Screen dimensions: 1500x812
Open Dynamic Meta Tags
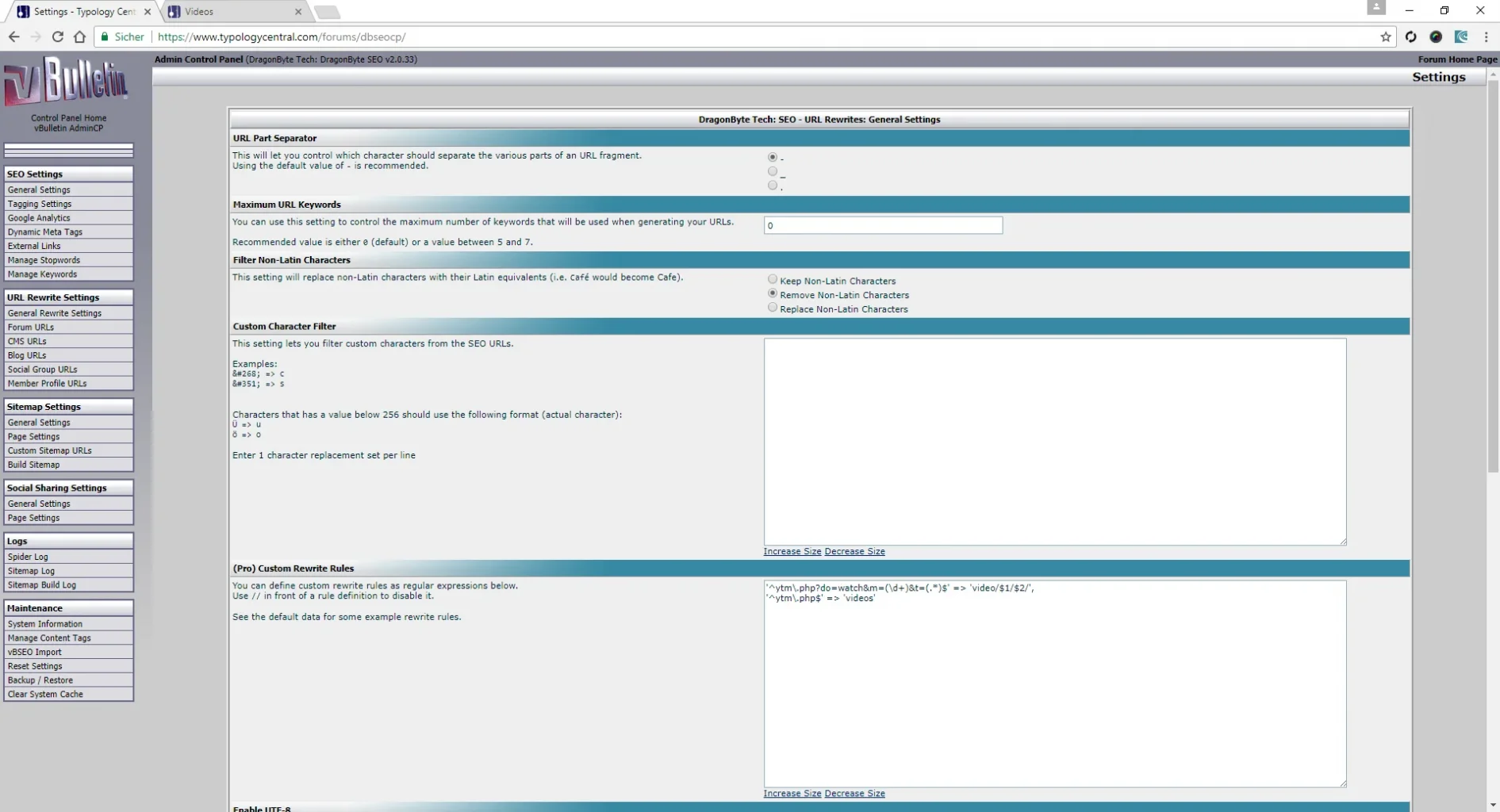pos(68,232)
